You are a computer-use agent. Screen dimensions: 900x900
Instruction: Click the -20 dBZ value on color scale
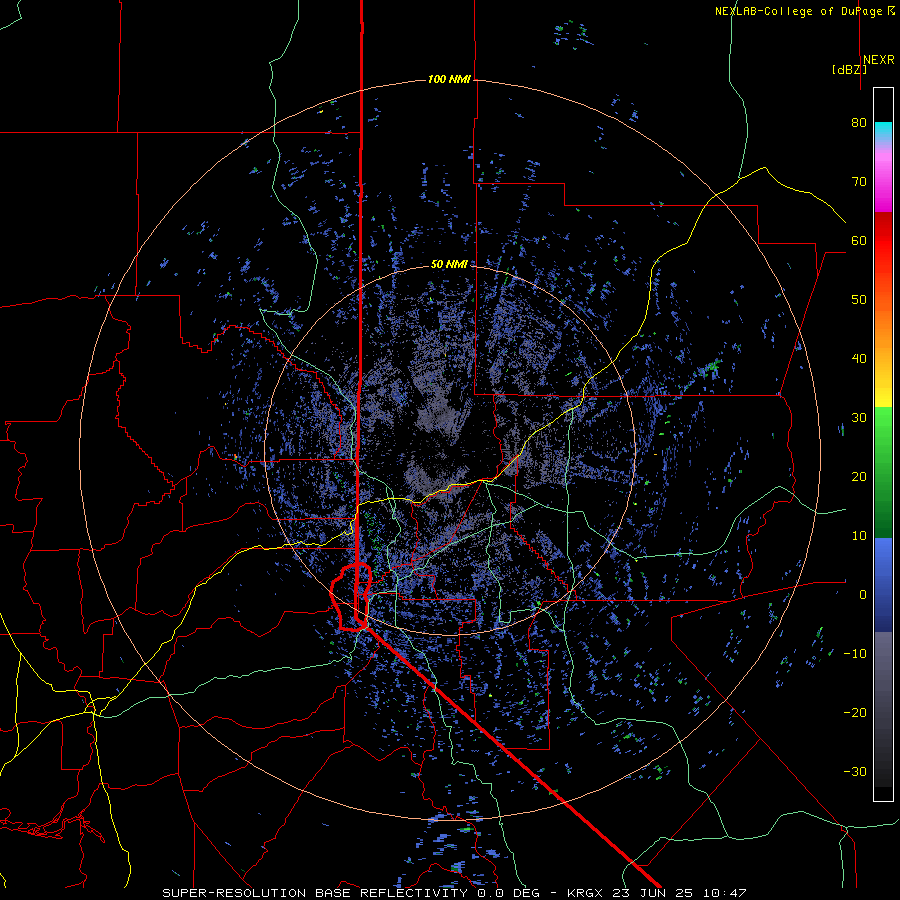point(855,713)
